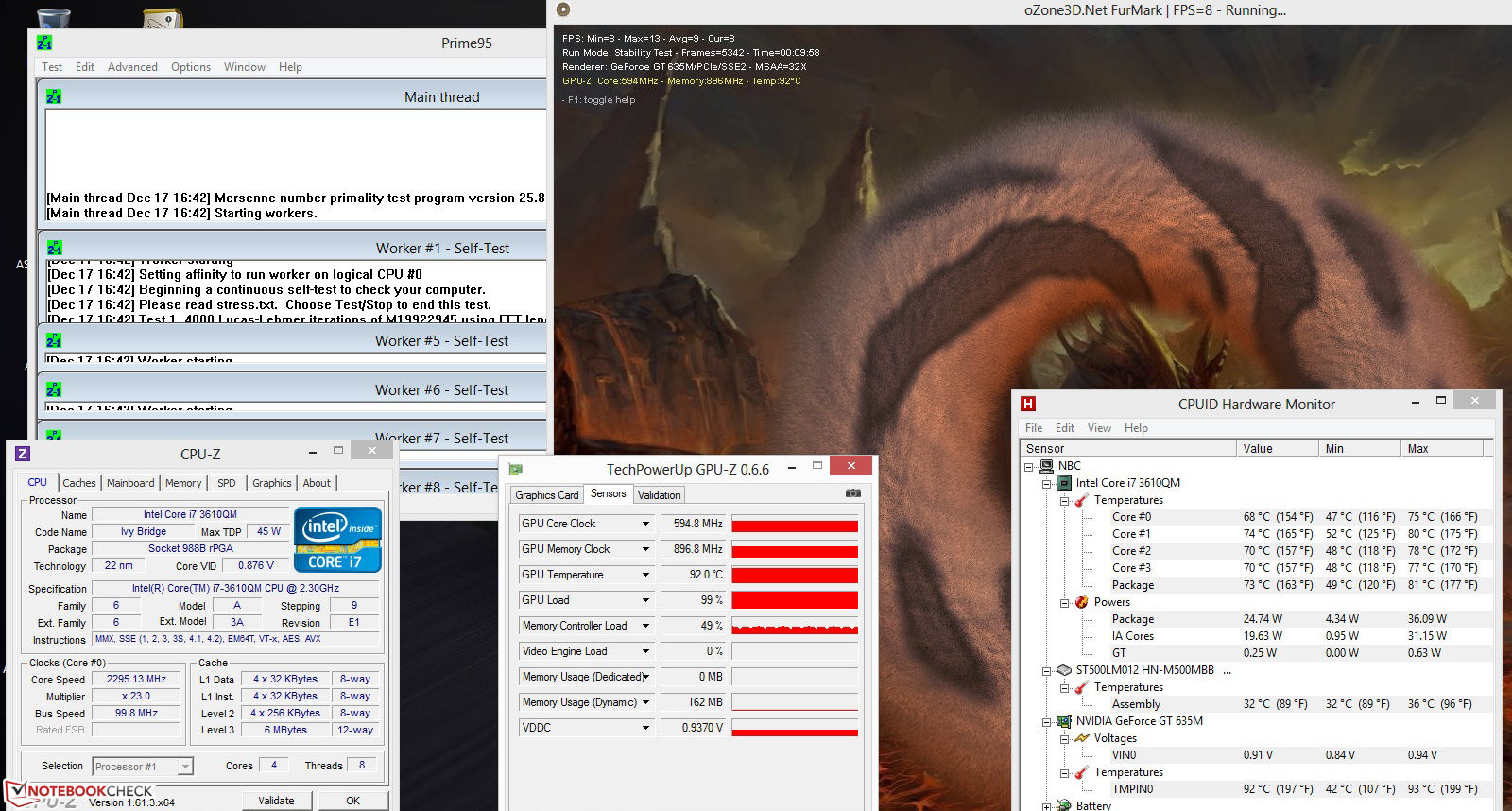Screen dimensions: 1512x811
Task: Collapse the Intel Core i7 3610QM tree node
Action: tap(1047, 484)
